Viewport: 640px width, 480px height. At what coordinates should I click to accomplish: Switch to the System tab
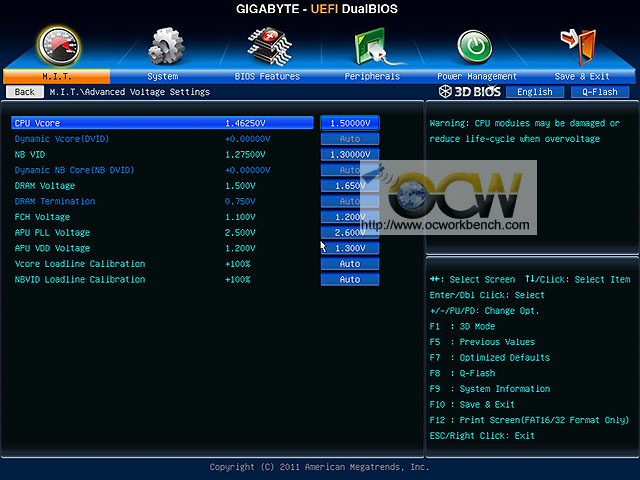(x=162, y=76)
